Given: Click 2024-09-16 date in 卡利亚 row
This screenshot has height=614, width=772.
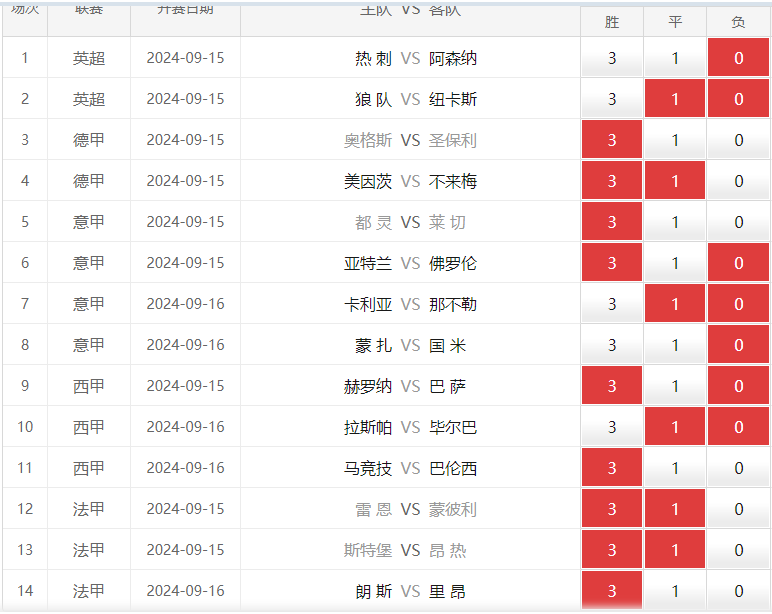Looking at the screenshot, I should [x=185, y=304].
